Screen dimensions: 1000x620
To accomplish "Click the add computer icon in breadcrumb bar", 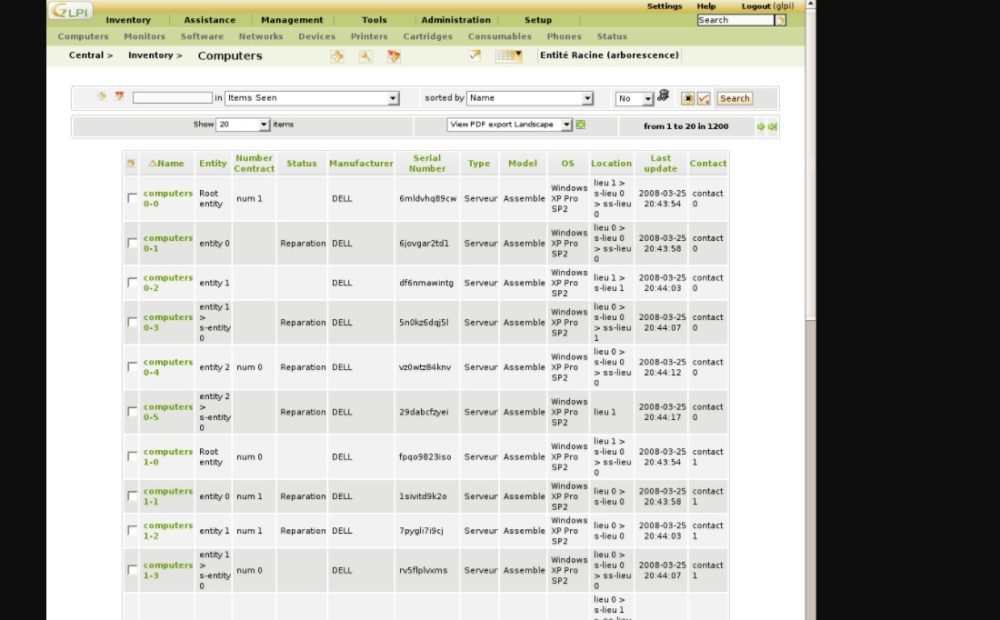I will pos(337,56).
